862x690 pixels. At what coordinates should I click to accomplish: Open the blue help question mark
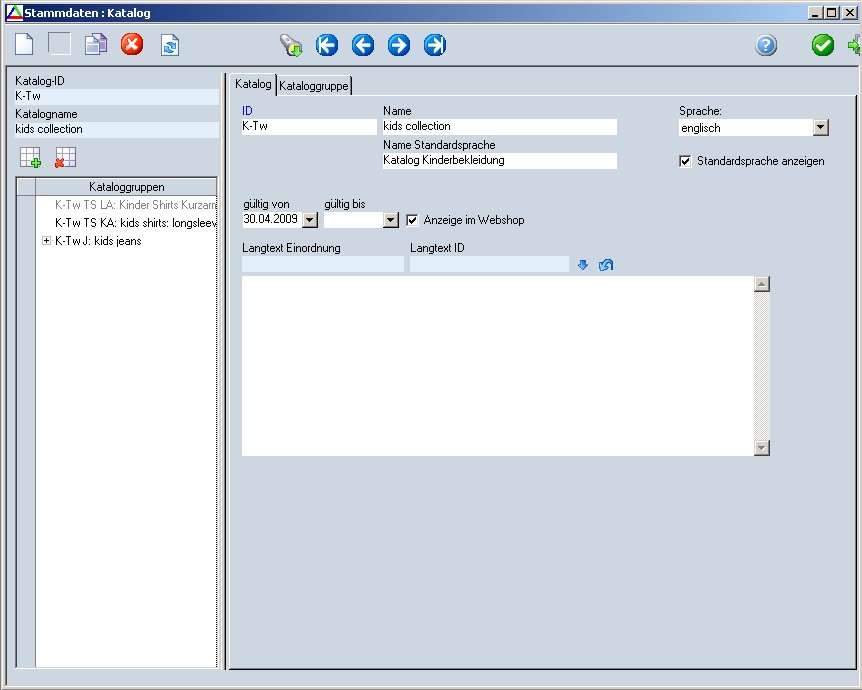tap(766, 45)
